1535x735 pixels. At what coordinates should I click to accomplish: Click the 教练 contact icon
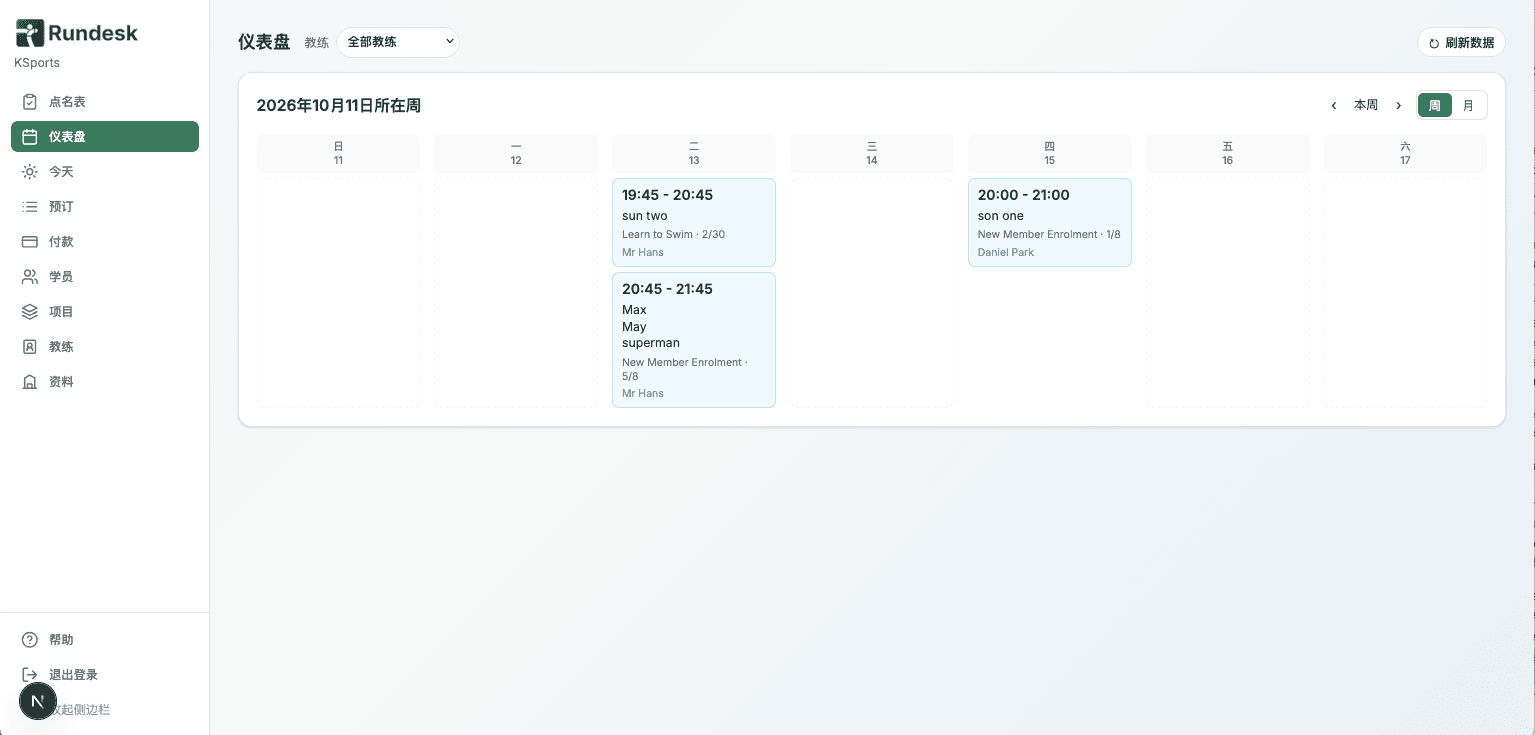click(x=30, y=347)
